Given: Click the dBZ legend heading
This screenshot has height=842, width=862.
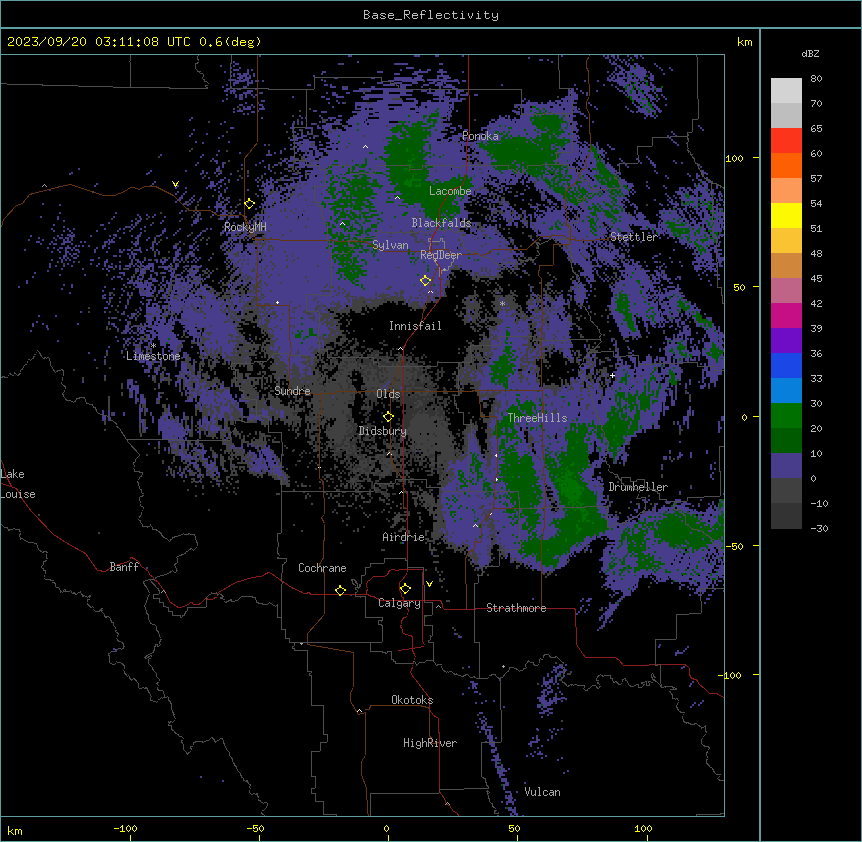Looking at the screenshot, I should coord(810,53).
